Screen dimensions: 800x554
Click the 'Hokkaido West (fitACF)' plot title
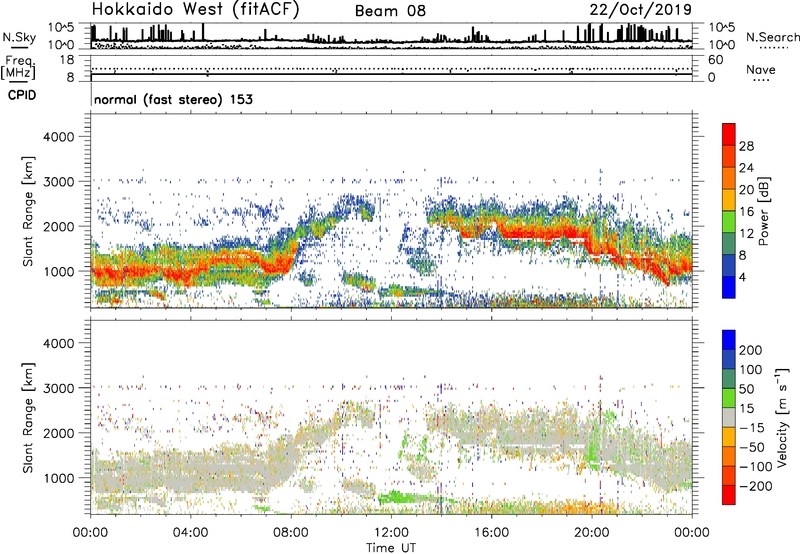click(195, 10)
